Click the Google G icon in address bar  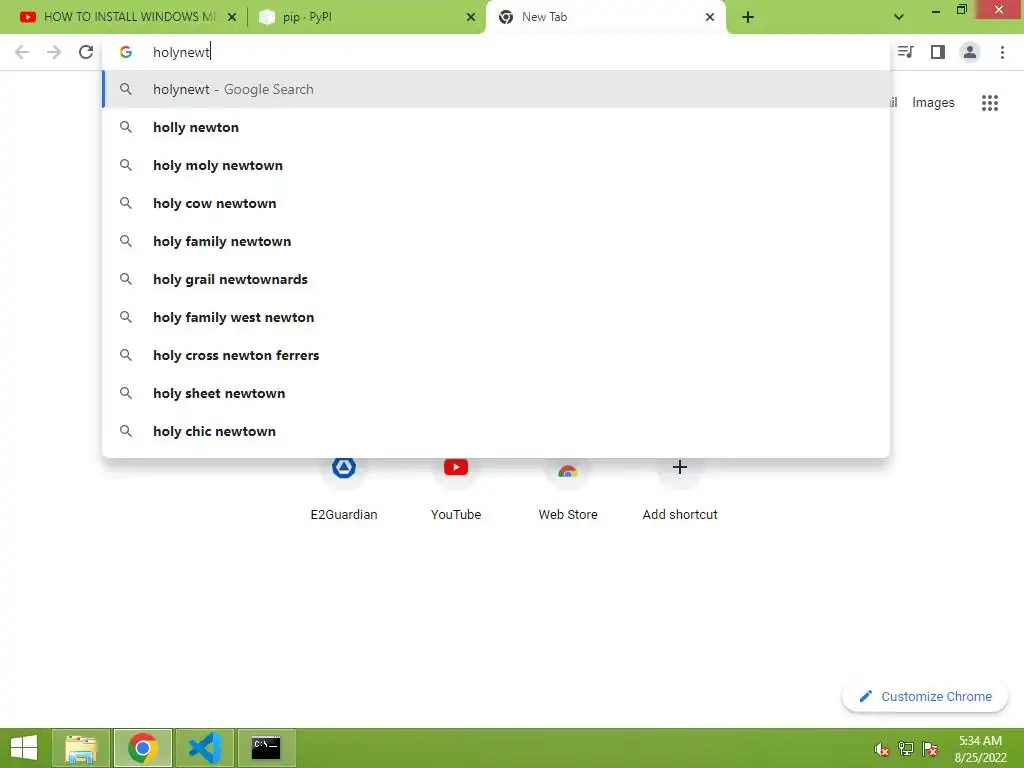point(126,52)
